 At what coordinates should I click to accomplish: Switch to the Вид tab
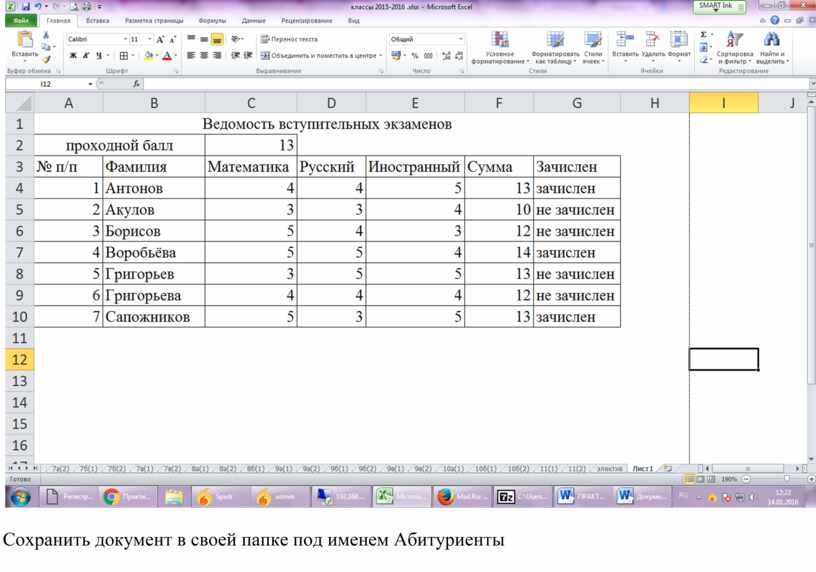354,20
